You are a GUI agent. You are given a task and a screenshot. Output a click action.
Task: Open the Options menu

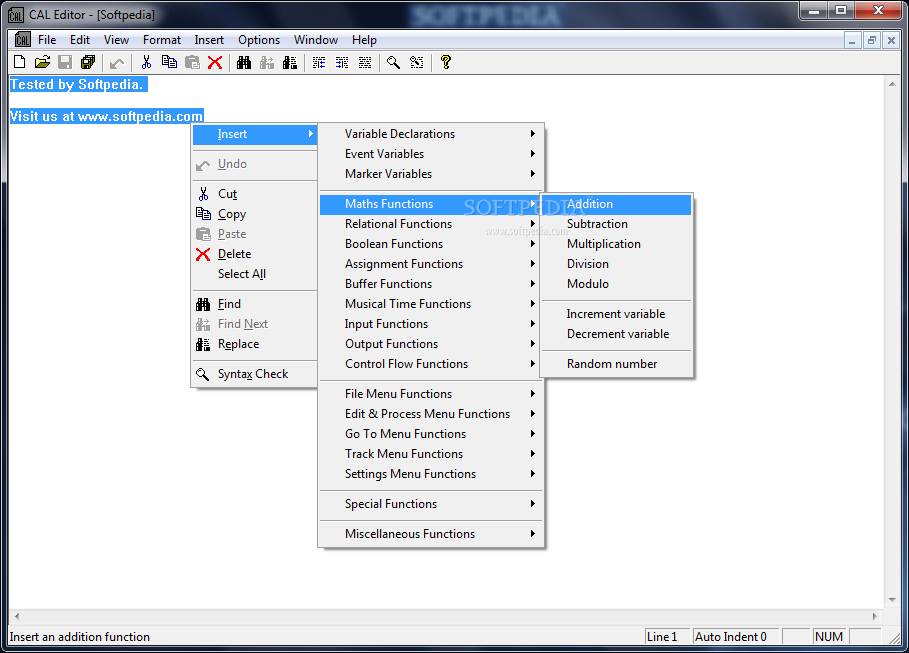tap(259, 39)
